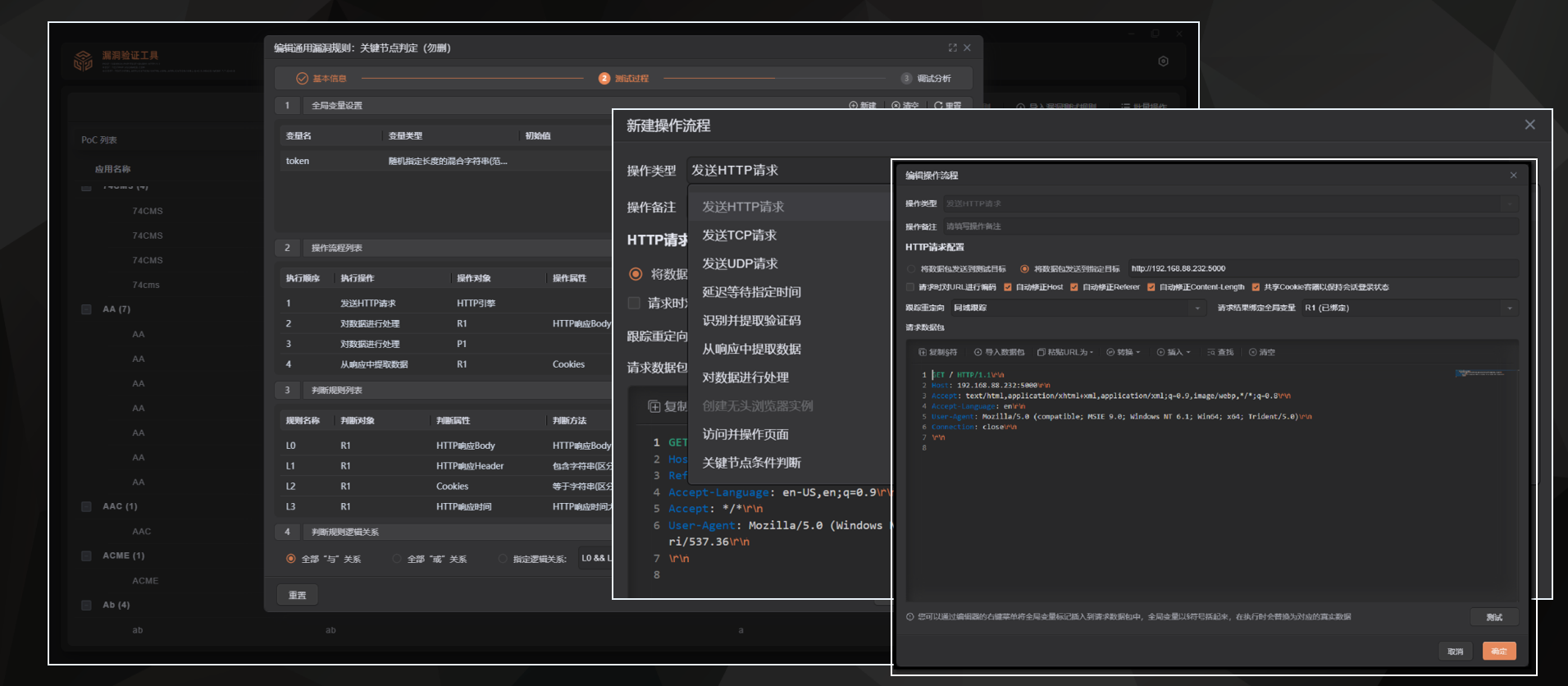1568x686 pixels.
Task: Enable 请求时对URL进行编码 checkbox
Action: (909, 287)
